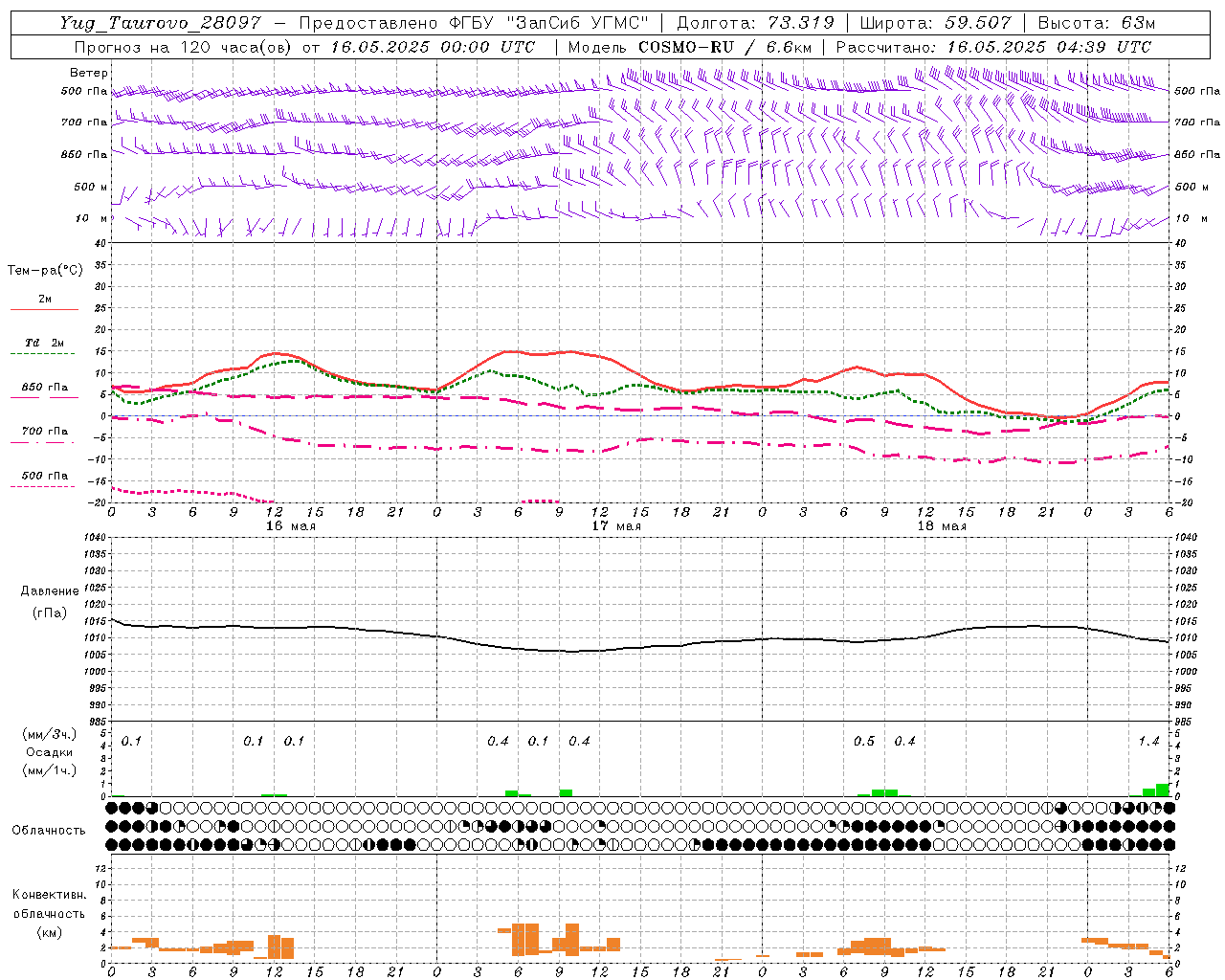Click the 1.4 precipitation amount
This screenshot has height=980, width=1225.
pos(1148,742)
